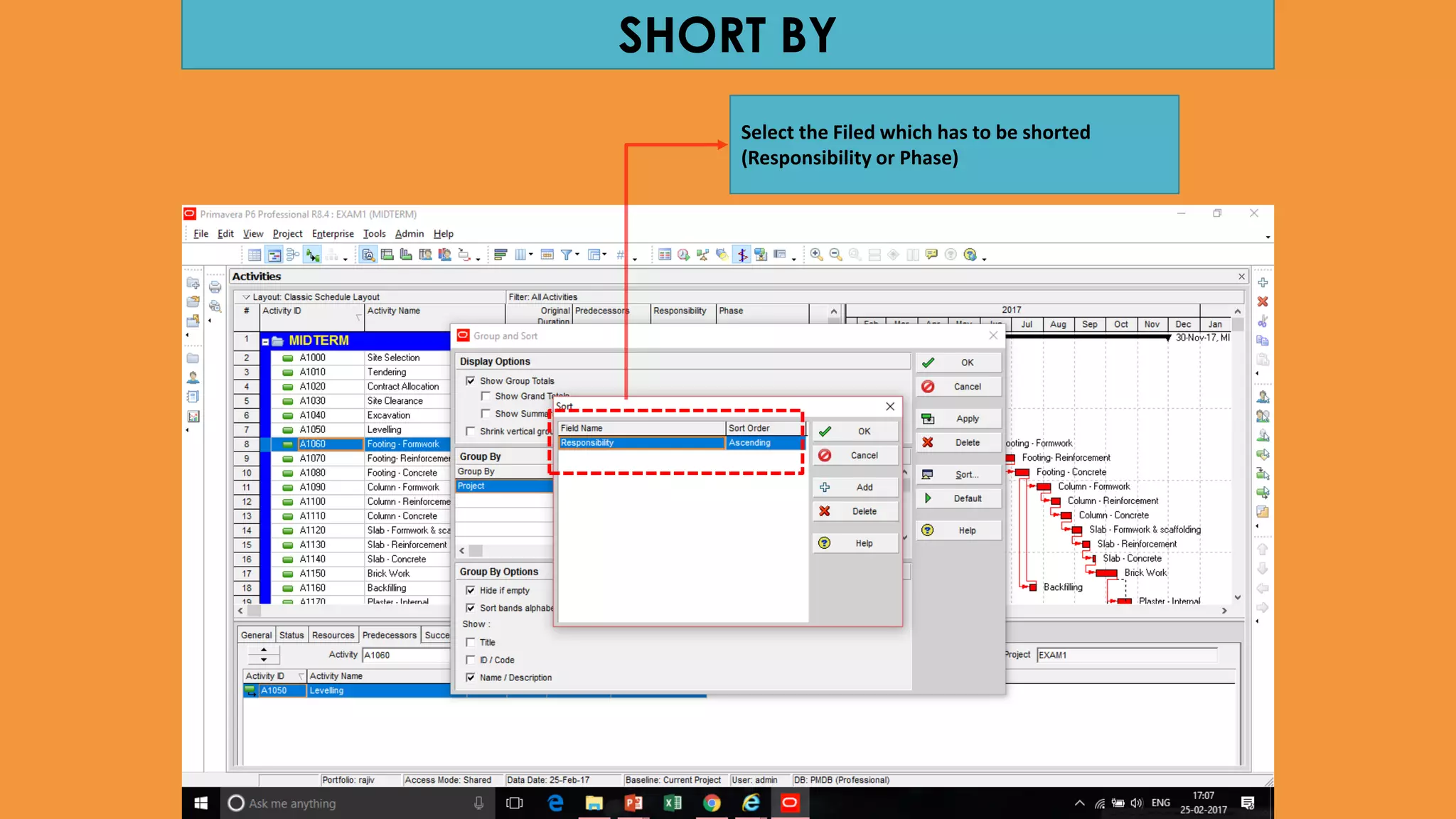The width and height of the screenshot is (1456, 819).
Task: Enable the Title checkbox under Show
Action: point(471,643)
